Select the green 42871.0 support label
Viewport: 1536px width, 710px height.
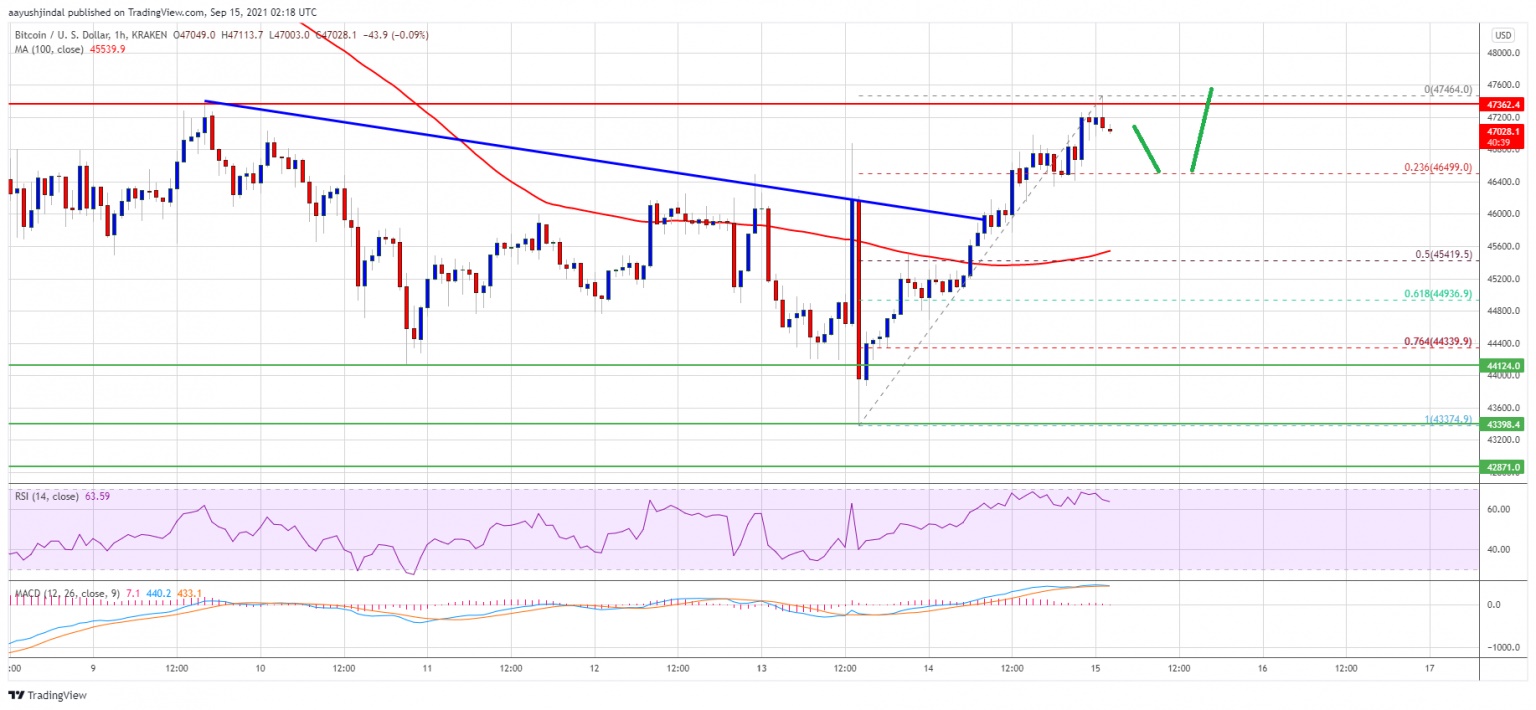point(1503,467)
